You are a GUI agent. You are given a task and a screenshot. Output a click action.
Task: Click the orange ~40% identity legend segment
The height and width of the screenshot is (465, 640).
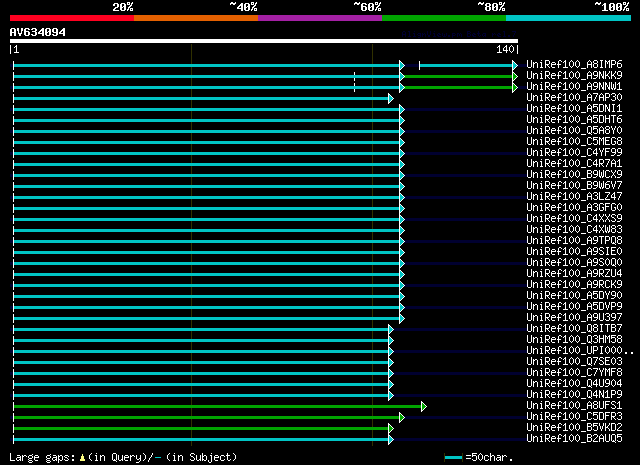point(196,18)
